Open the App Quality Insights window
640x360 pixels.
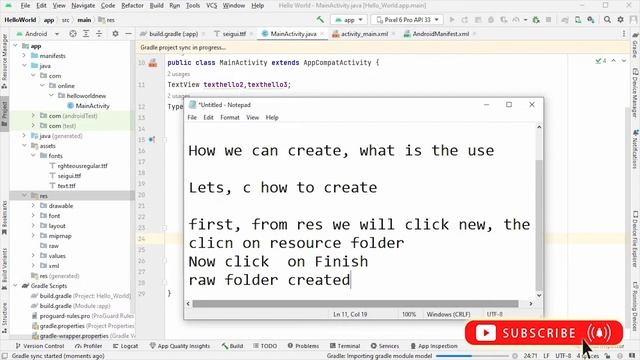(180, 346)
